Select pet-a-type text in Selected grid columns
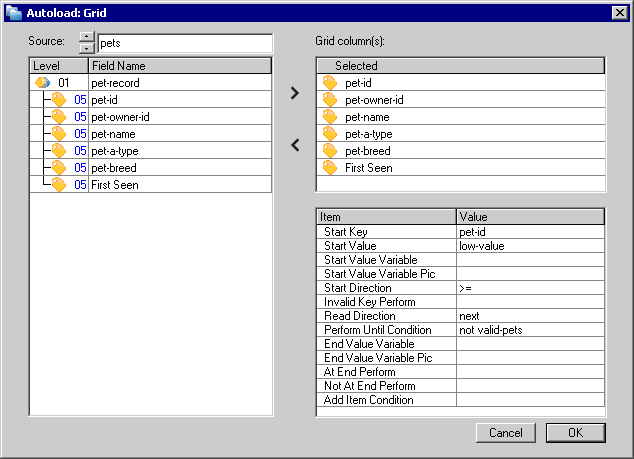The width and height of the screenshot is (634, 459). coord(369,134)
